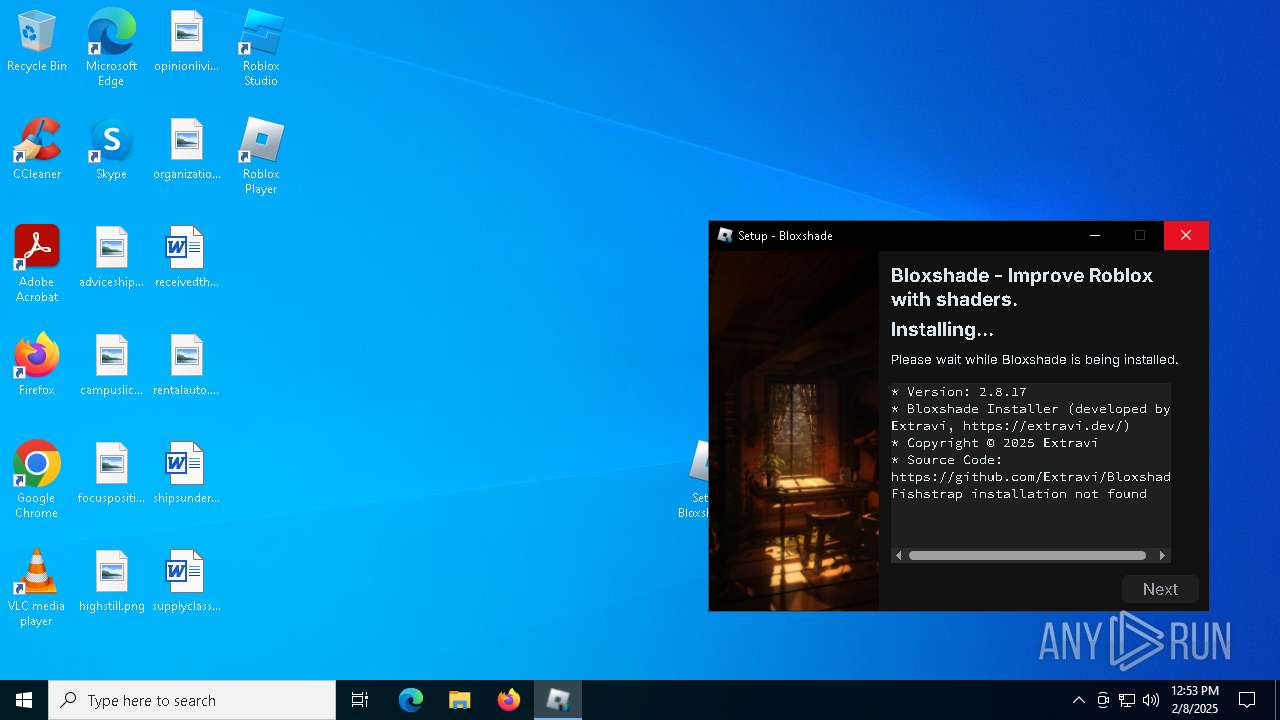
Task: Select the focuspositi... image file
Action: (x=111, y=474)
